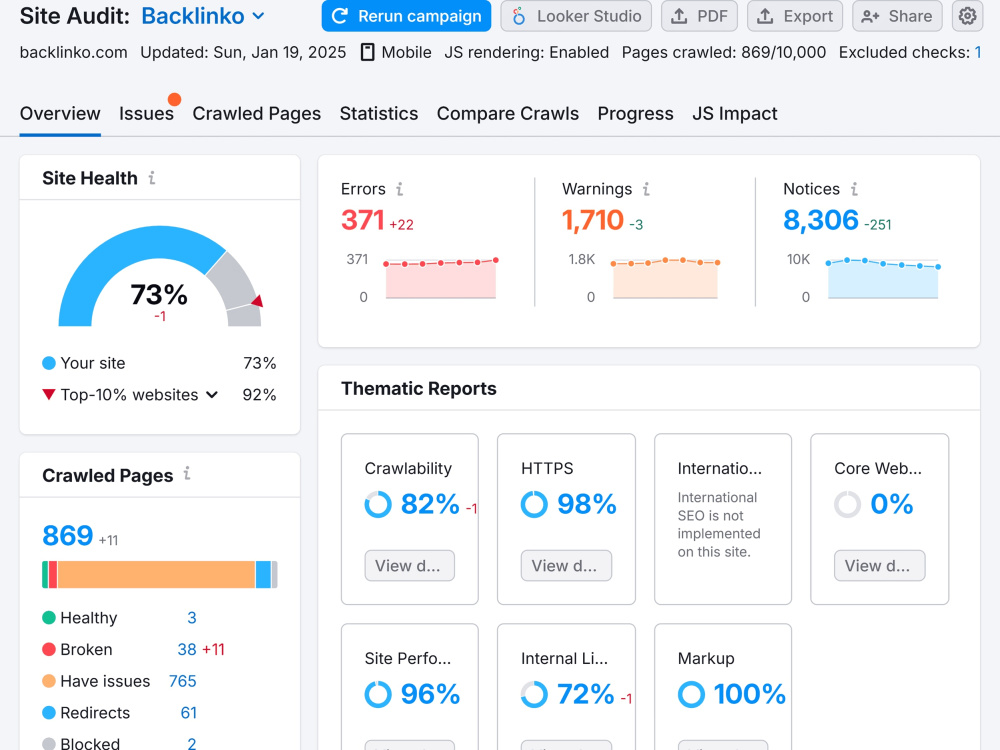The image size is (1000, 750).
Task: Click the Site Health info icon
Action: (152, 178)
